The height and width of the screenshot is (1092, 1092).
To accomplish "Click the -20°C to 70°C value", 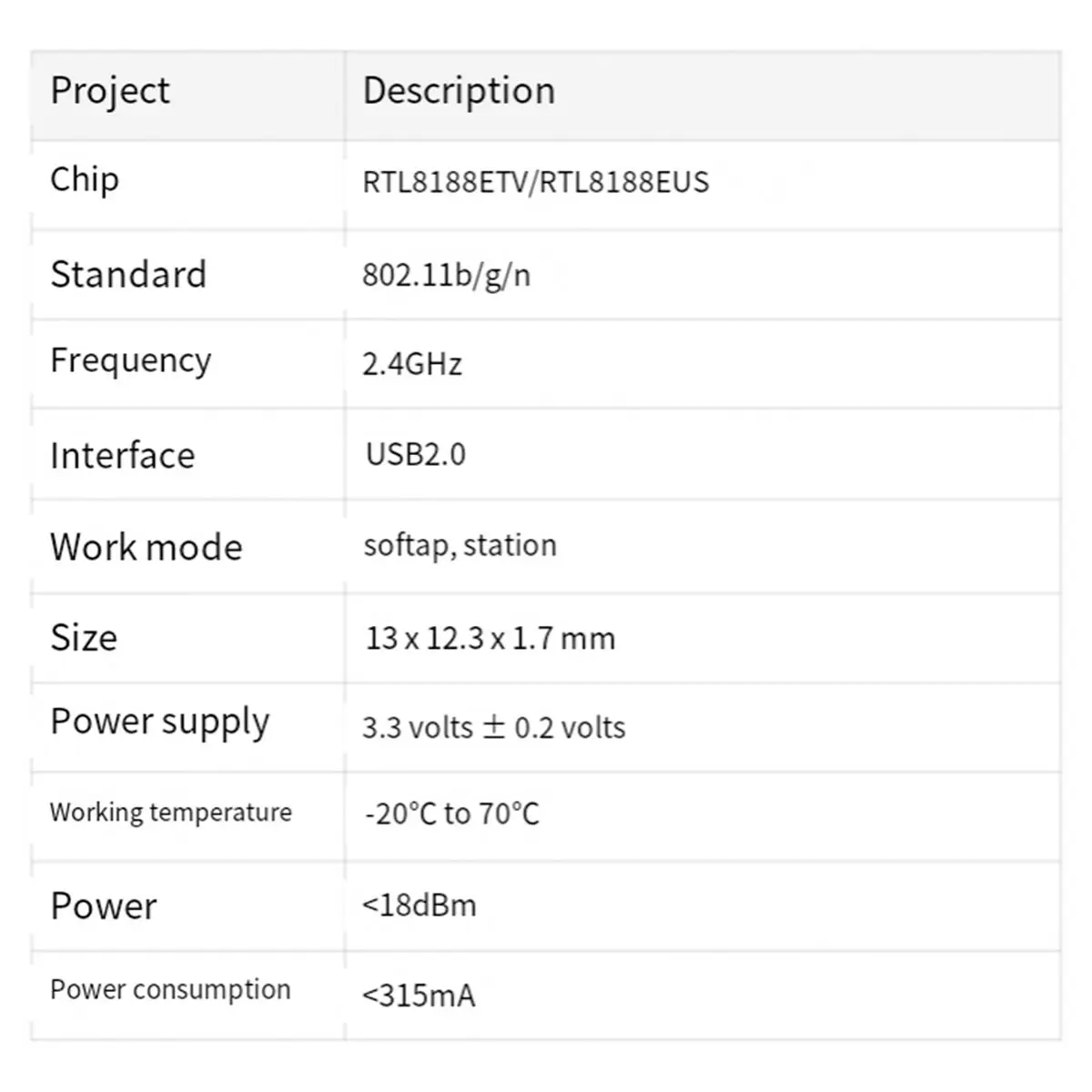I will 452,814.
